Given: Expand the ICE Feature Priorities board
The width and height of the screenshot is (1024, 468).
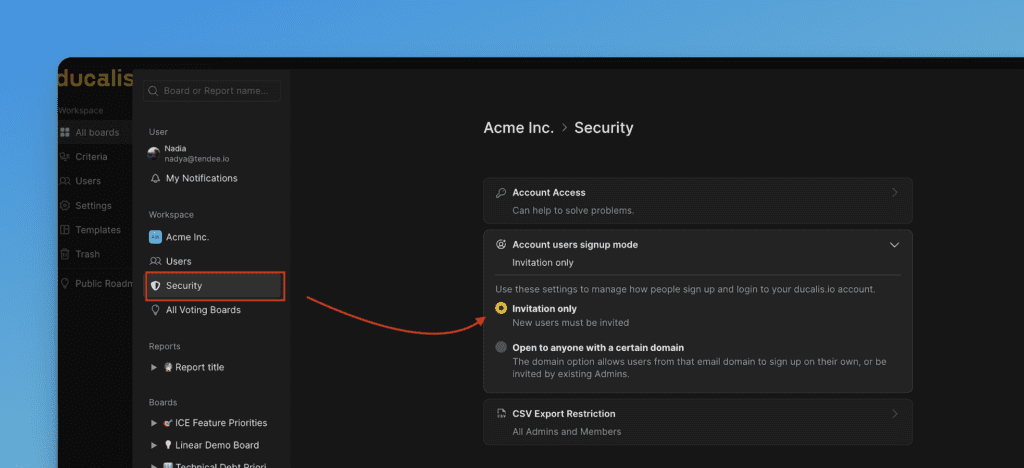Looking at the screenshot, I should click(x=154, y=423).
